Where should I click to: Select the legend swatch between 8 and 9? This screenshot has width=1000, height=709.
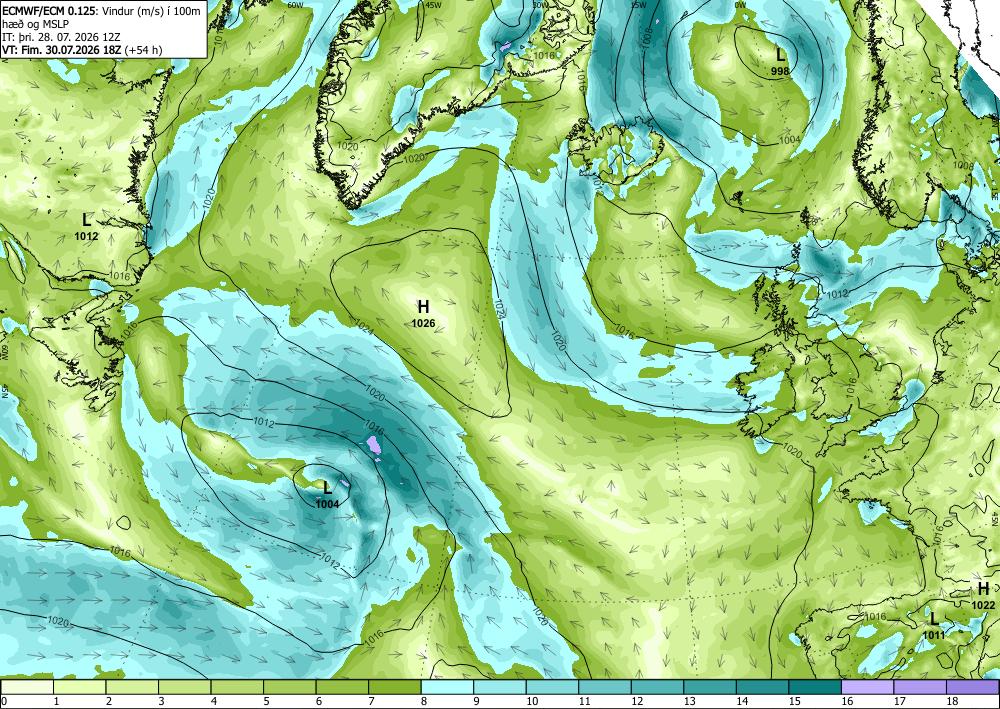point(447,687)
